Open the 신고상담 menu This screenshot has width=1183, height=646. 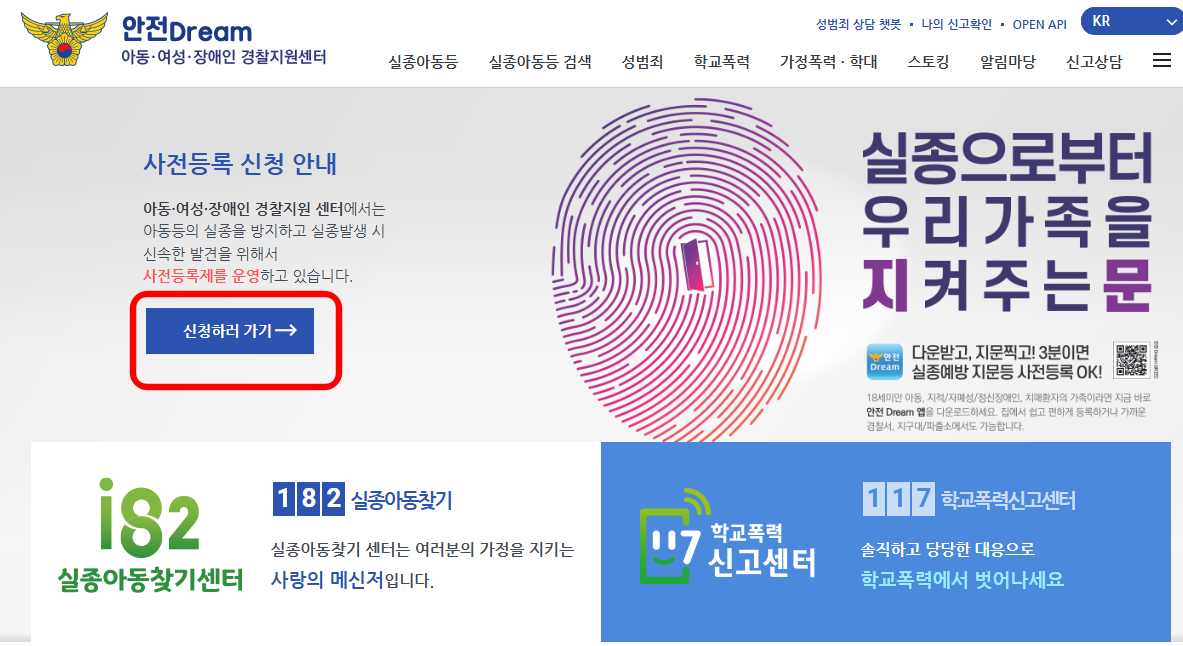(1094, 62)
